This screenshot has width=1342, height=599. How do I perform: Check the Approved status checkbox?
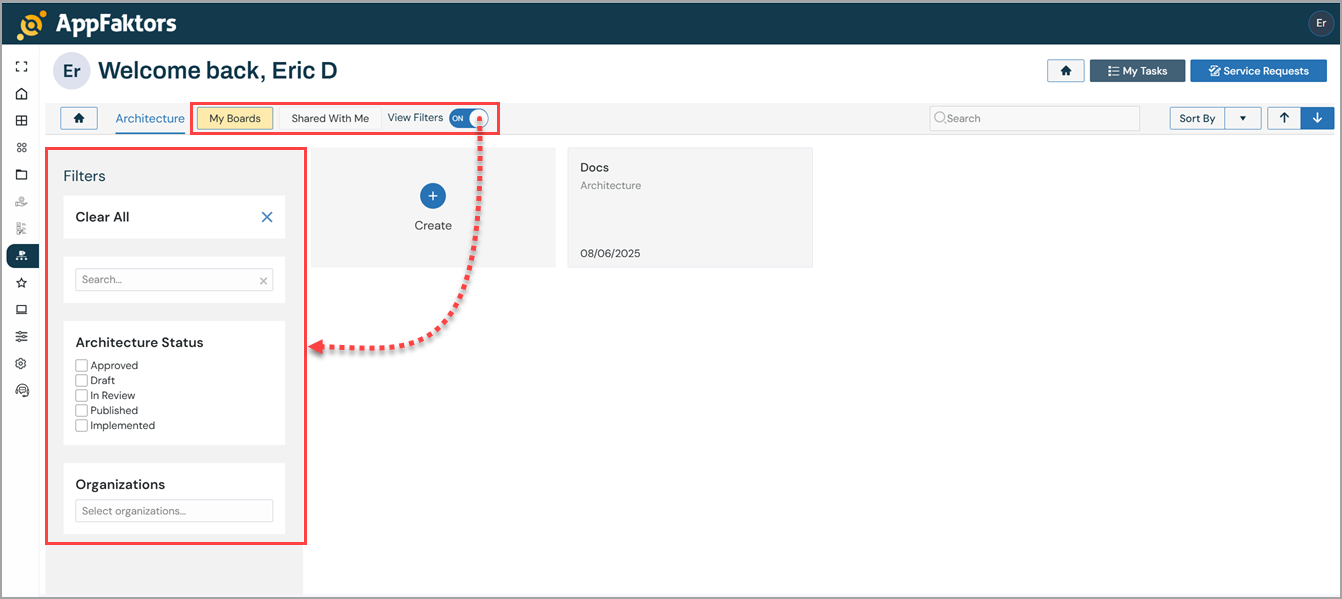[x=82, y=366]
